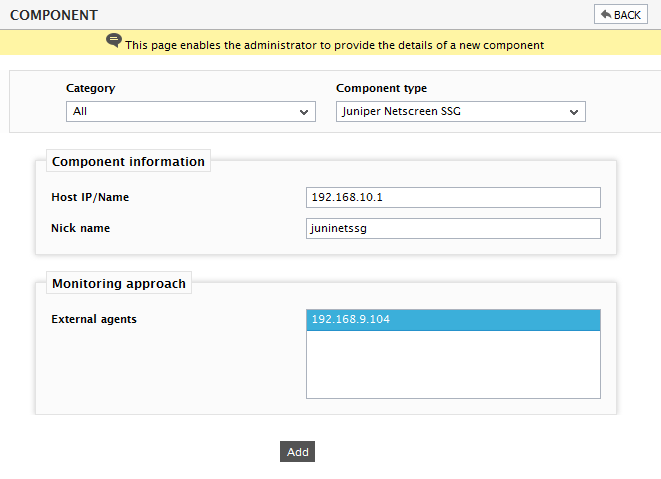
Task: Click the speech bubble info icon
Action: (x=114, y=40)
